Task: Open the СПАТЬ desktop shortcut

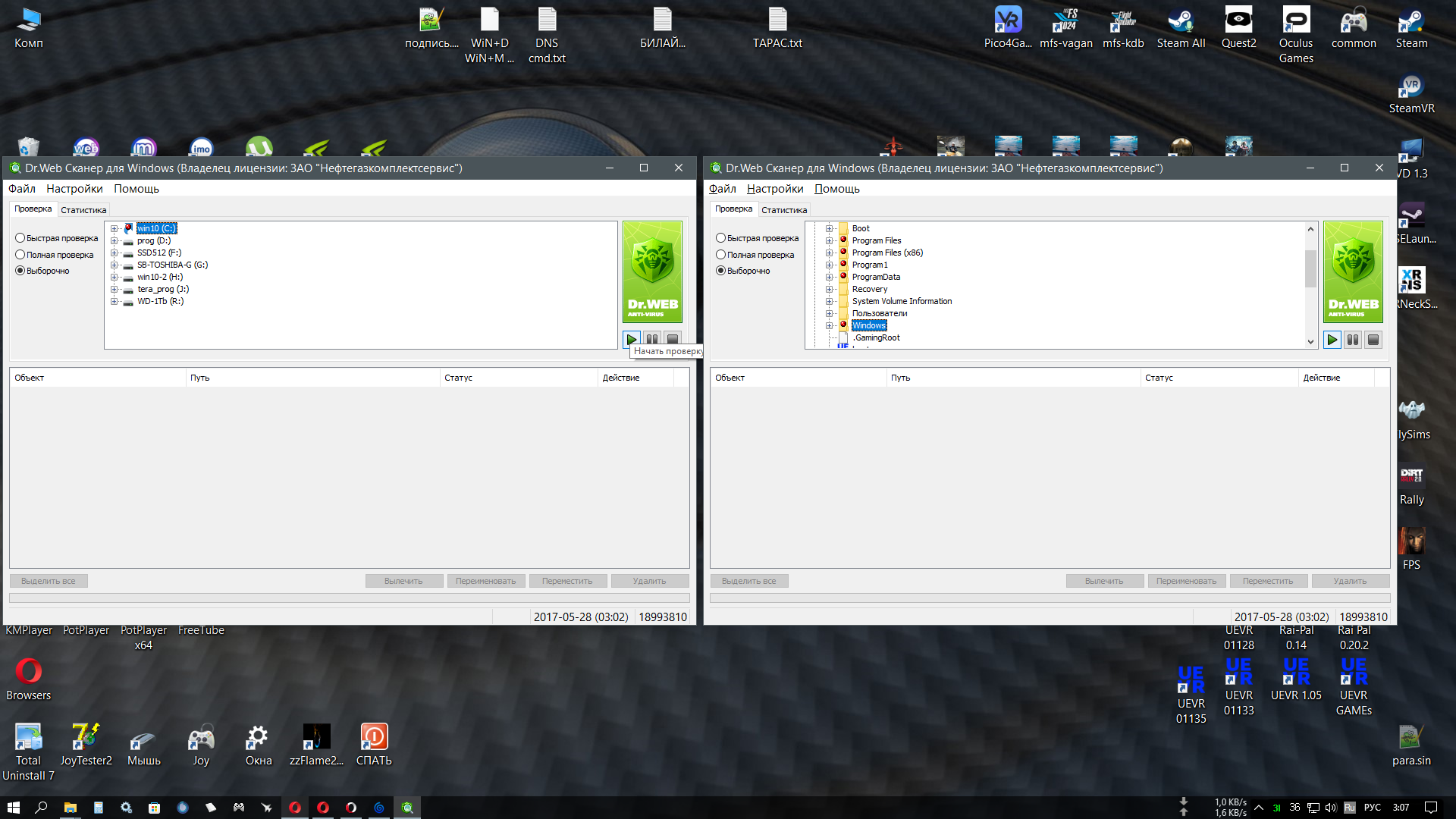Action: pyautogui.click(x=374, y=745)
